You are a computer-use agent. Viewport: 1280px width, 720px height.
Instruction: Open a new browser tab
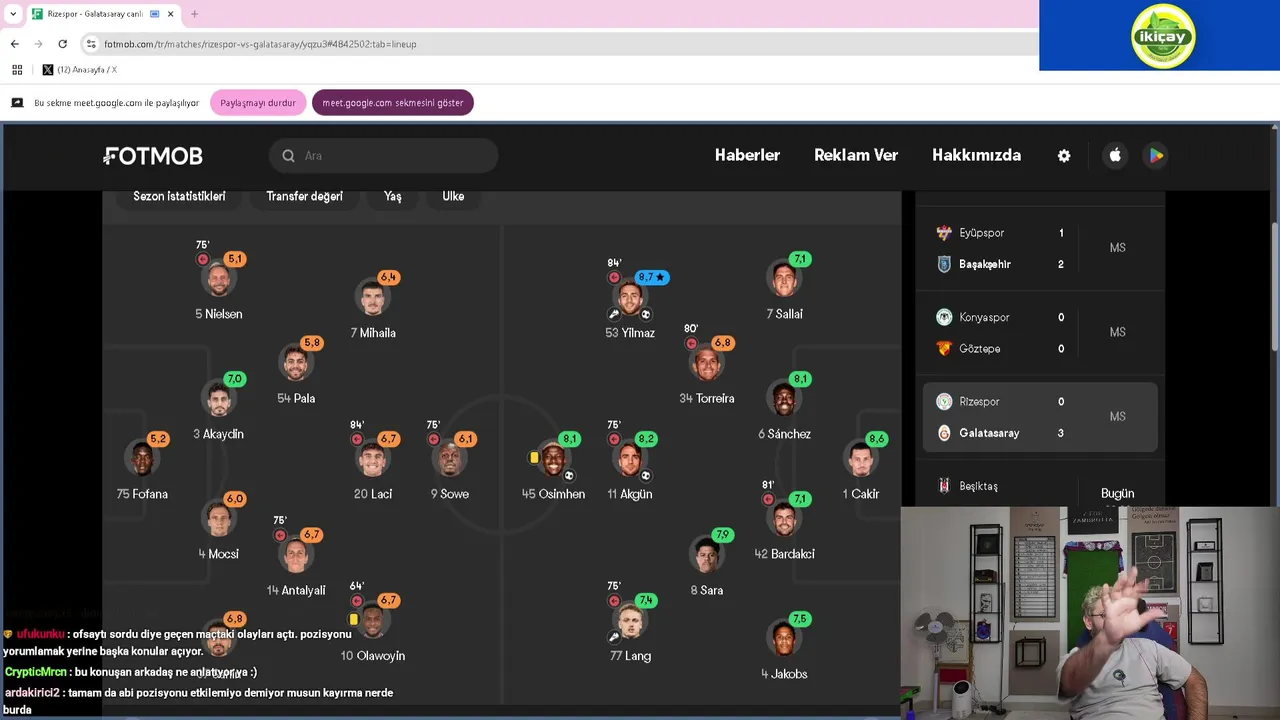[x=194, y=14]
